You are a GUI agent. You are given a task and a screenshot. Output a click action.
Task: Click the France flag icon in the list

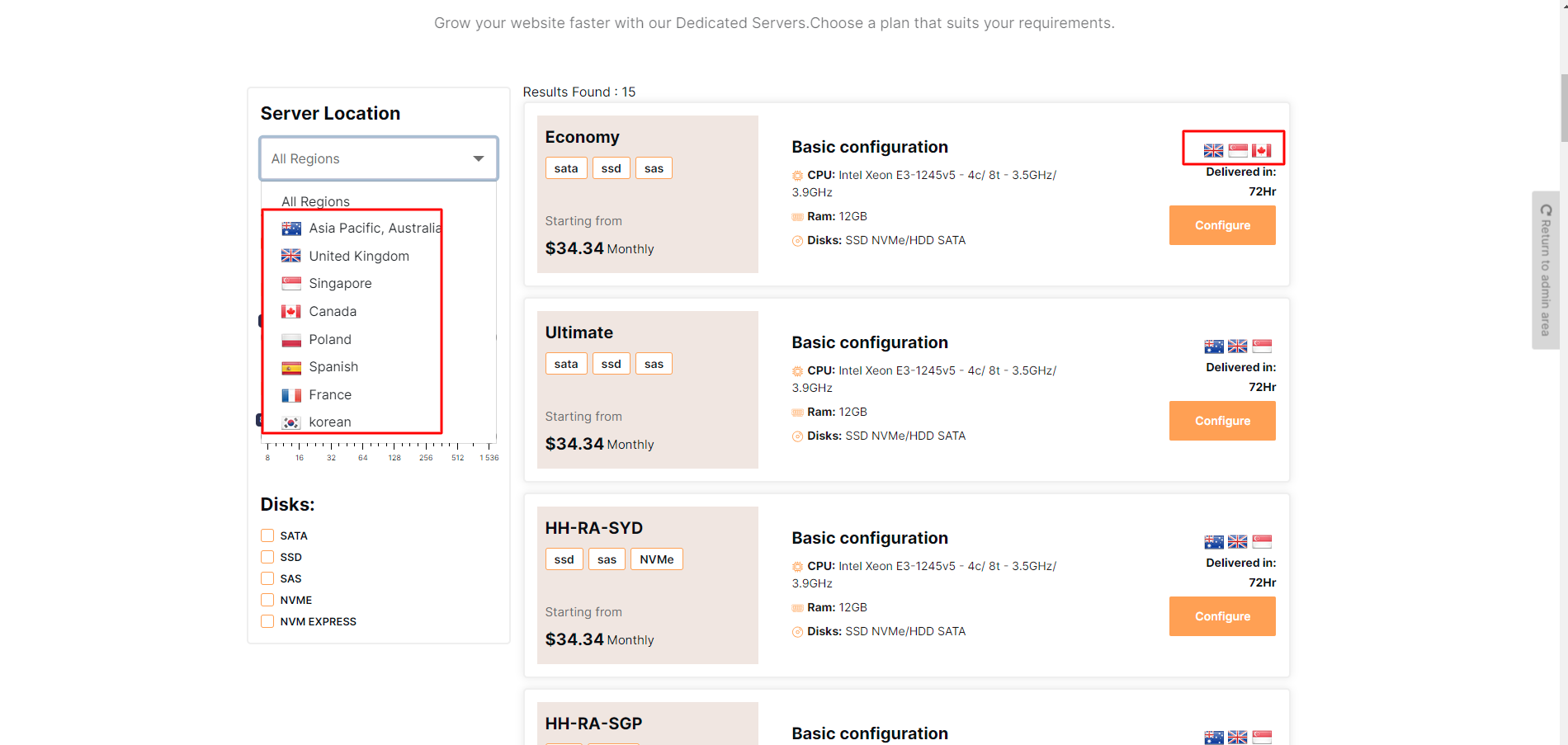(290, 395)
